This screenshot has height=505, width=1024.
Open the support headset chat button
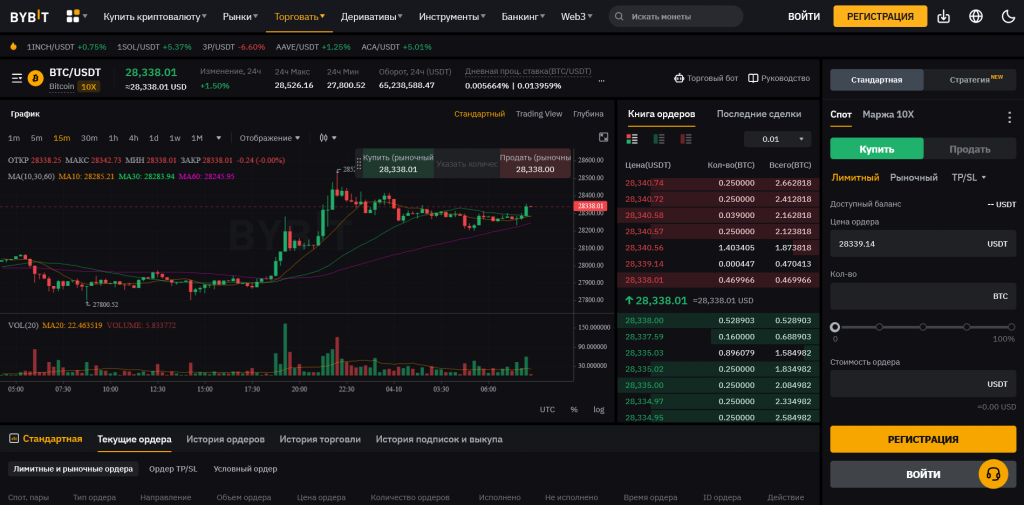pyautogui.click(x=993, y=474)
